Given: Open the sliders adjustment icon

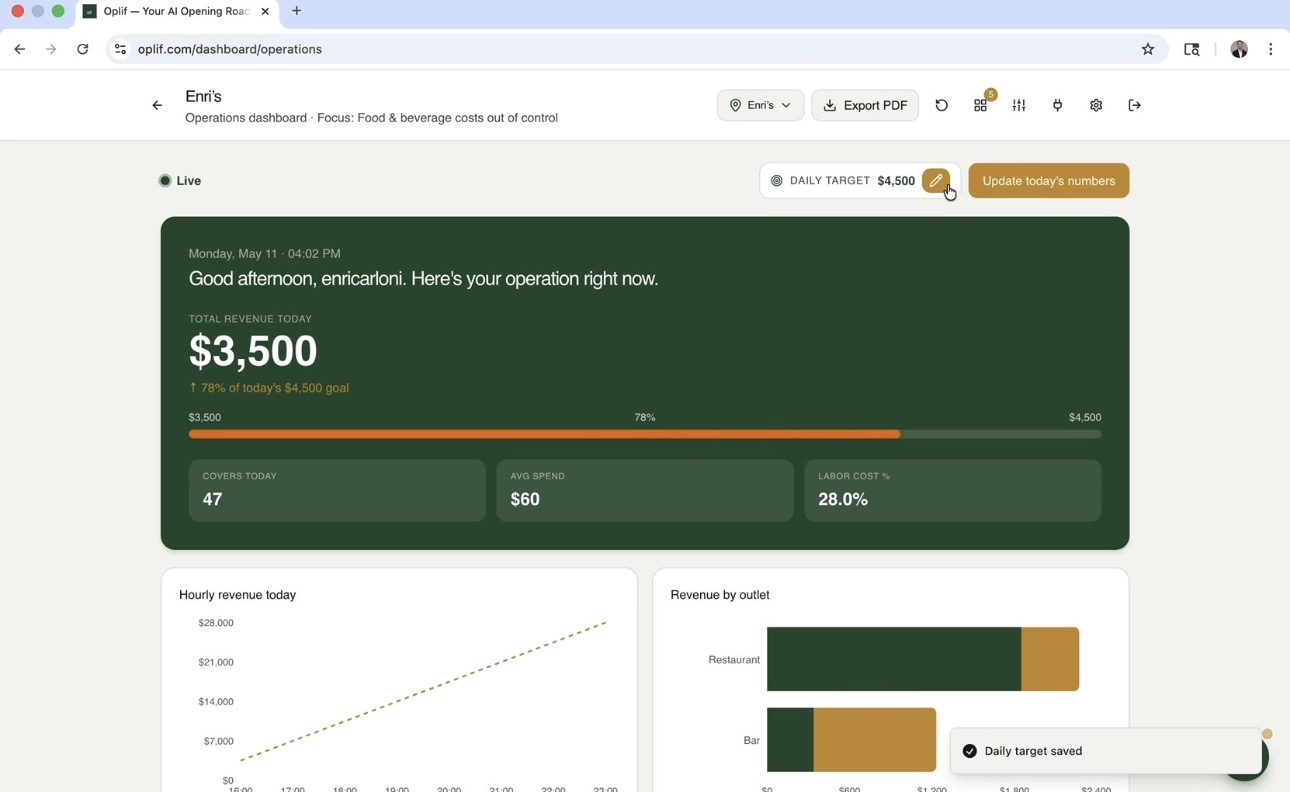Looking at the screenshot, I should (x=1019, y=105).
